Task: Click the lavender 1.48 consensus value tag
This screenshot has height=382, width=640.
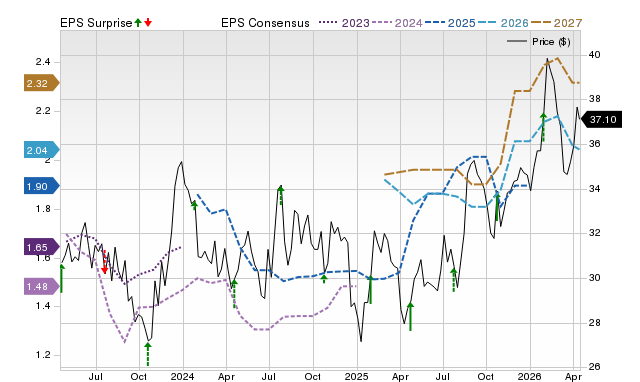Action: coord(42,286)
